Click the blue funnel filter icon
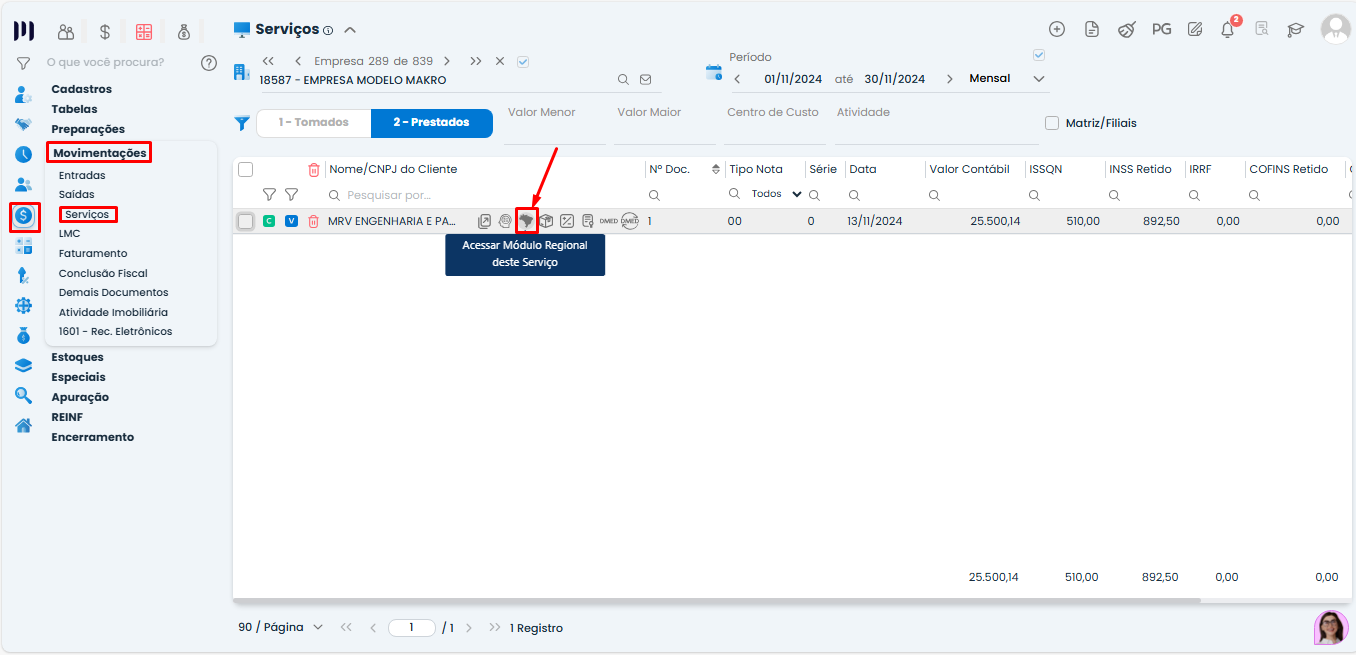 pos(242,123)
